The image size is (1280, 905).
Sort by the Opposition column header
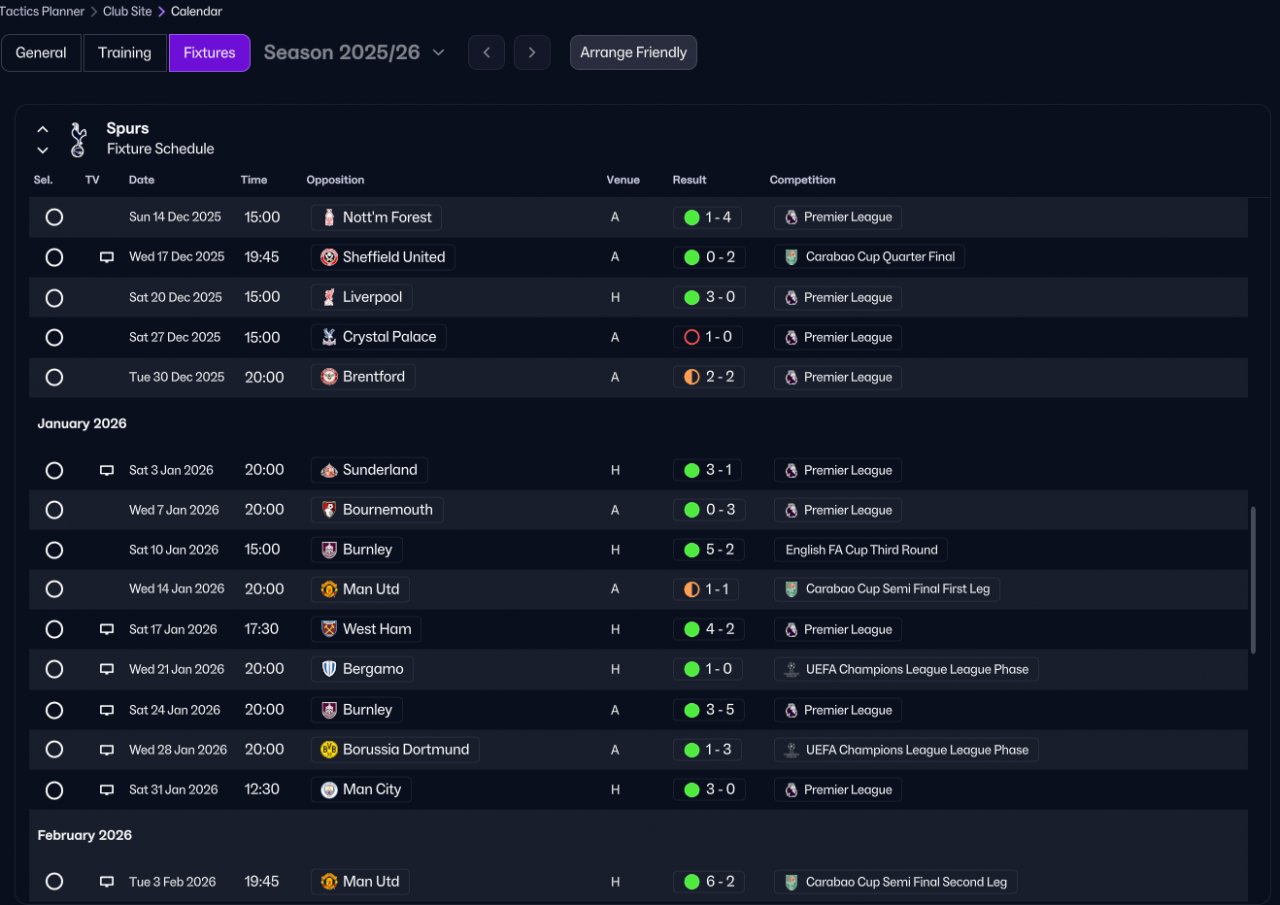335,180
